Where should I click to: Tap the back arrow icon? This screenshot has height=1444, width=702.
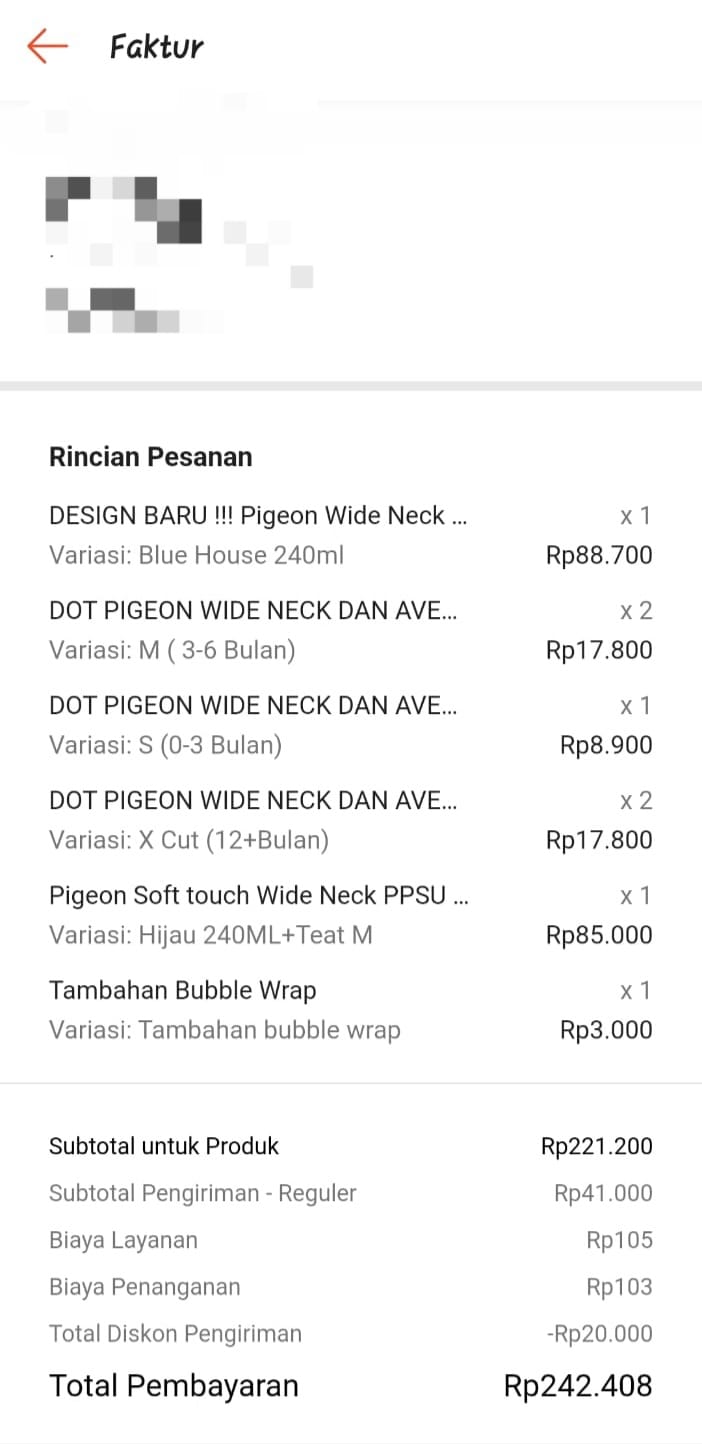point(47,46)
